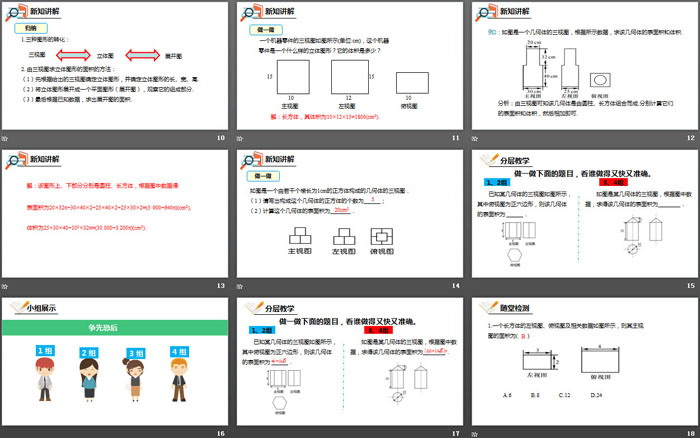Select slide 18 随堂检测 thumbnail
Screen dimensions: 700x438
tap(585, 361)
